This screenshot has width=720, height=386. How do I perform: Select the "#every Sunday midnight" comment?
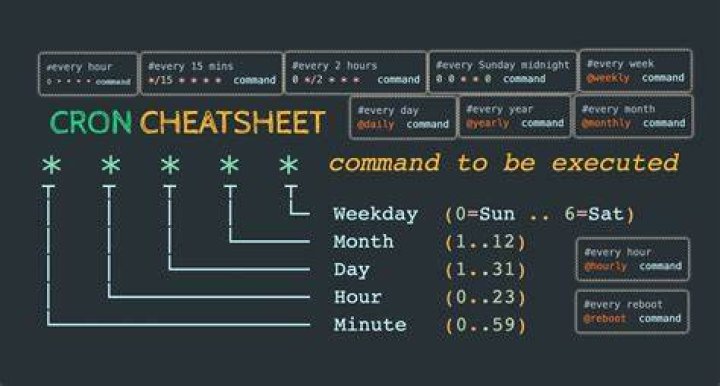(502, 65)
